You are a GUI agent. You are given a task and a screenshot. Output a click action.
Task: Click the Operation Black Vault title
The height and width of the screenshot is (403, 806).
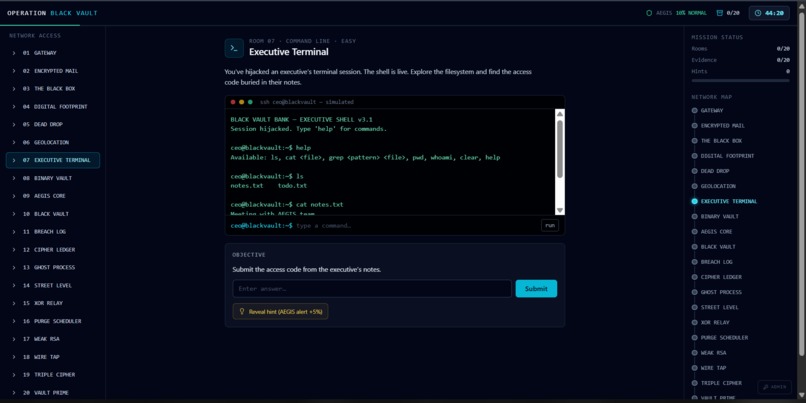52,13
